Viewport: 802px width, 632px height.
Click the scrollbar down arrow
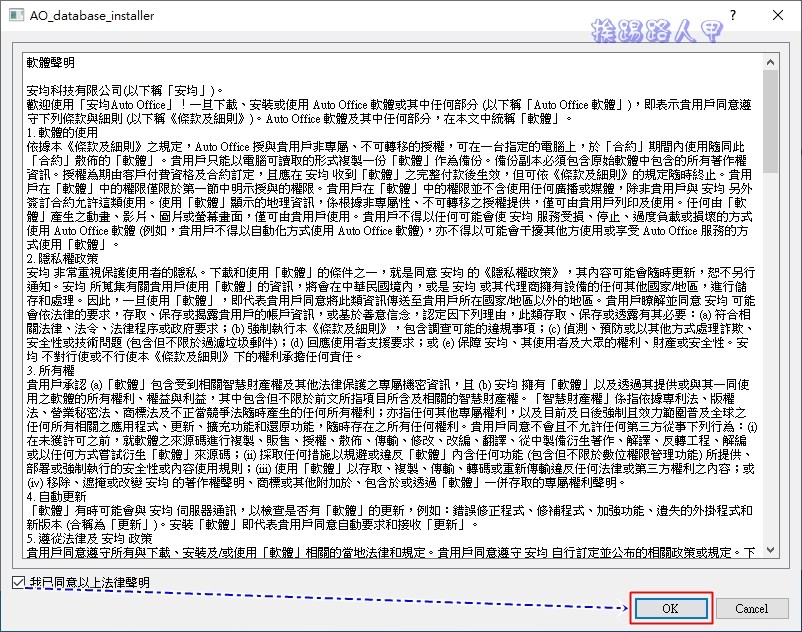point(770,550)
